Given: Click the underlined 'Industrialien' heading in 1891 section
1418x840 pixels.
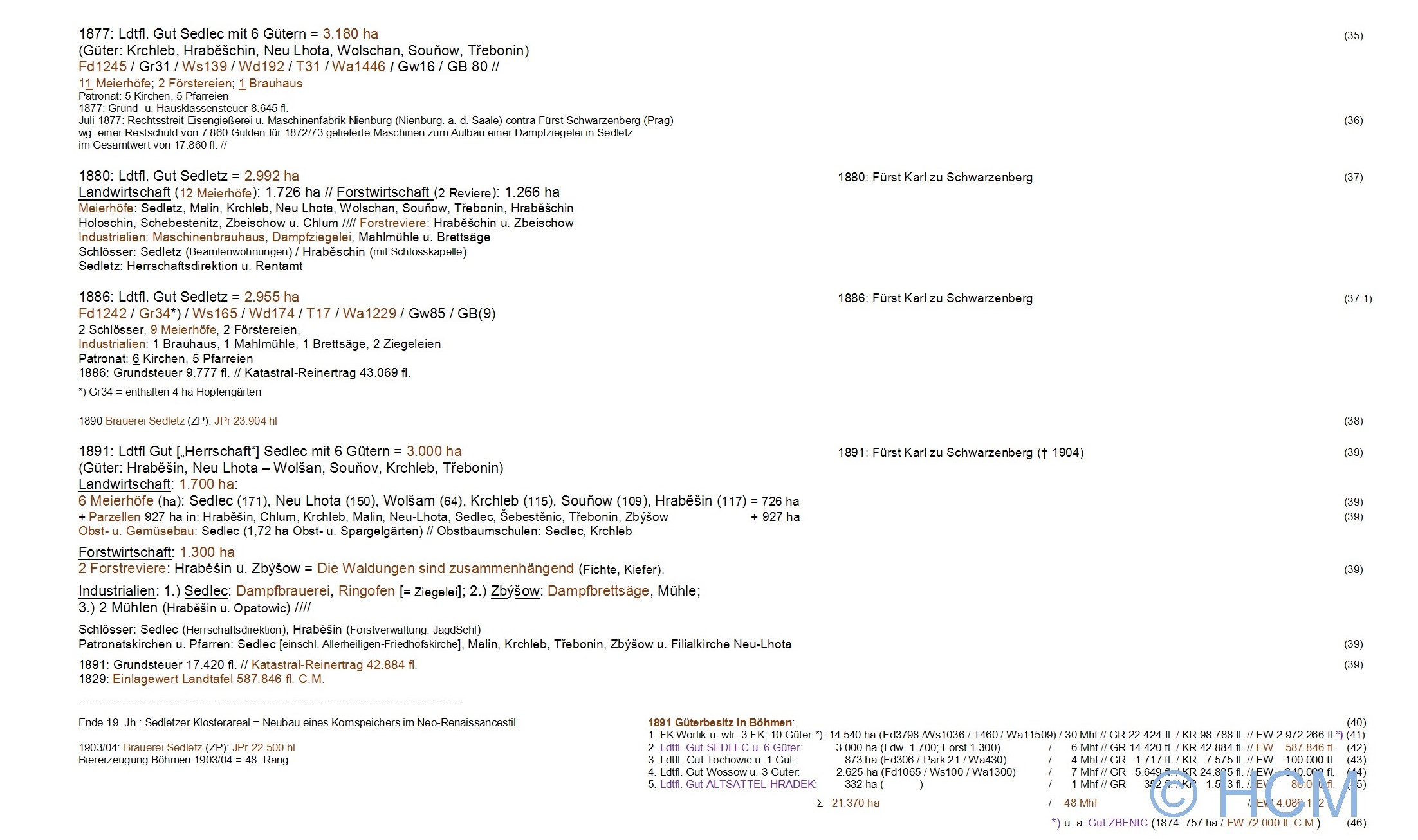Looking at the screenshot, I should [x=117, y=590].
